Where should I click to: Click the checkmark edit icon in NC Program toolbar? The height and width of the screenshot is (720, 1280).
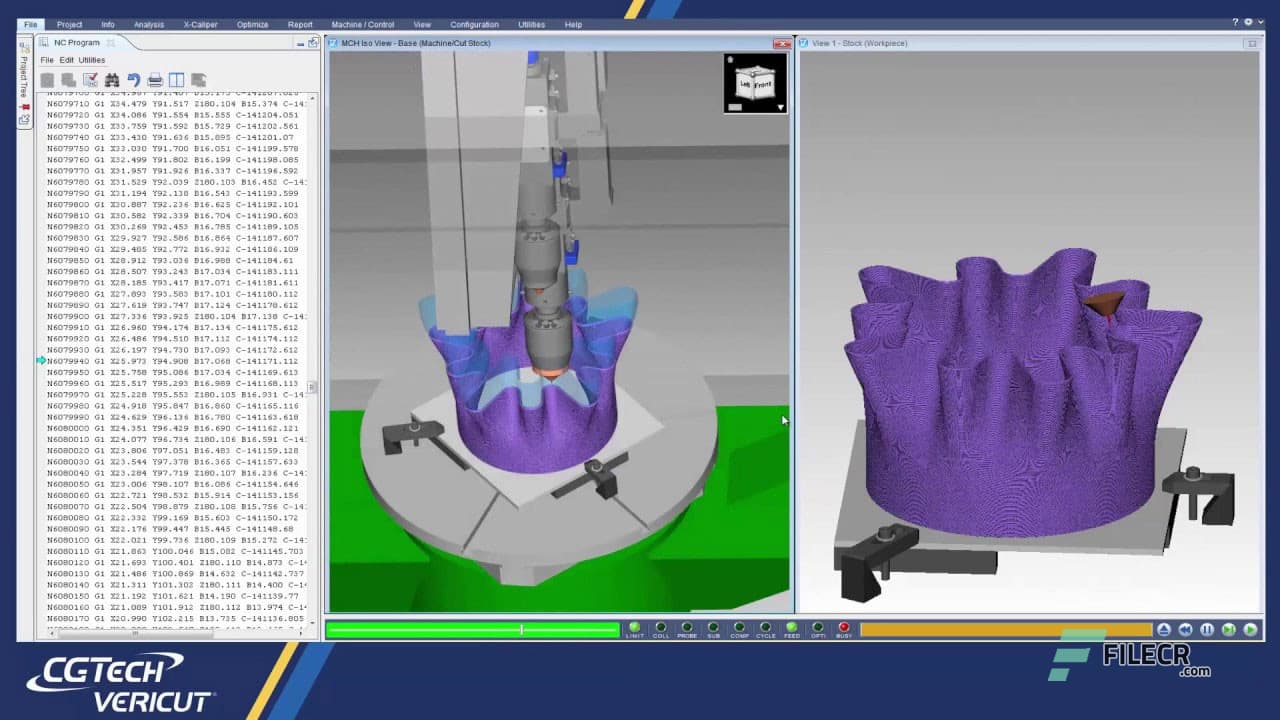pyautogui.click(x=90, y=80)
